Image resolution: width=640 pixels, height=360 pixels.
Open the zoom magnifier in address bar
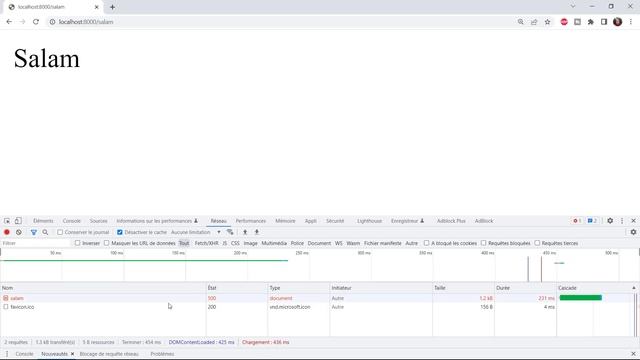point(520,22)
